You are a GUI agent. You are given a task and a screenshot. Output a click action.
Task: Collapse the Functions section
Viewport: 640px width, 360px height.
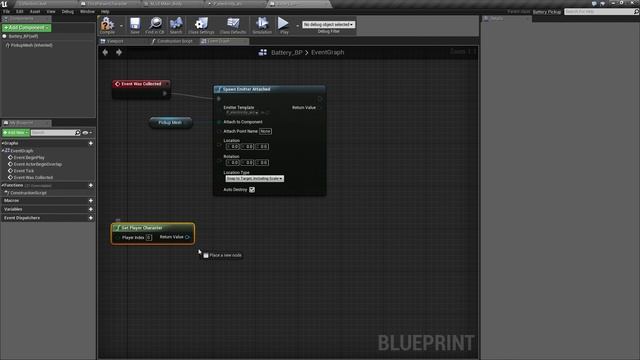click(2, 185)
